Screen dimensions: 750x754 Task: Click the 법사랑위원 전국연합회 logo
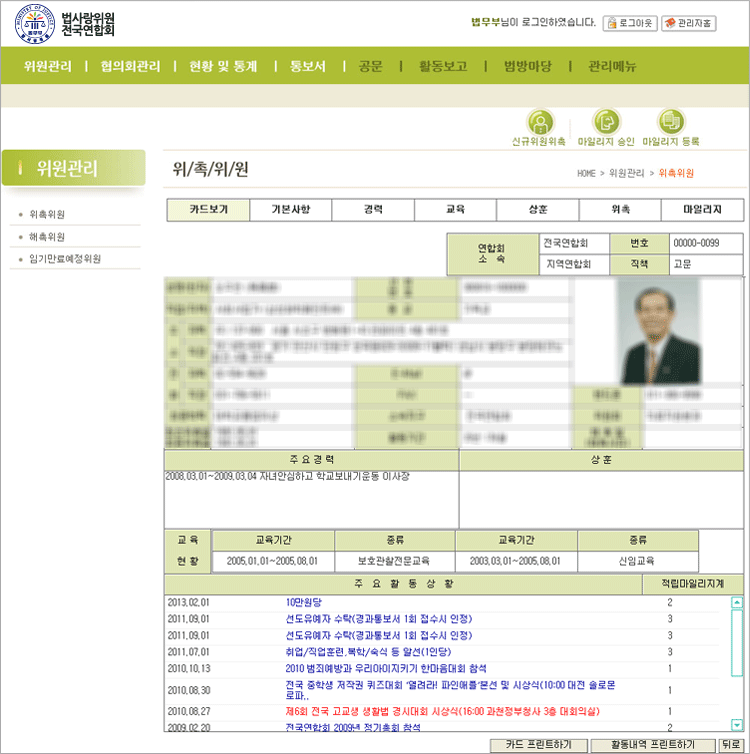66,24
